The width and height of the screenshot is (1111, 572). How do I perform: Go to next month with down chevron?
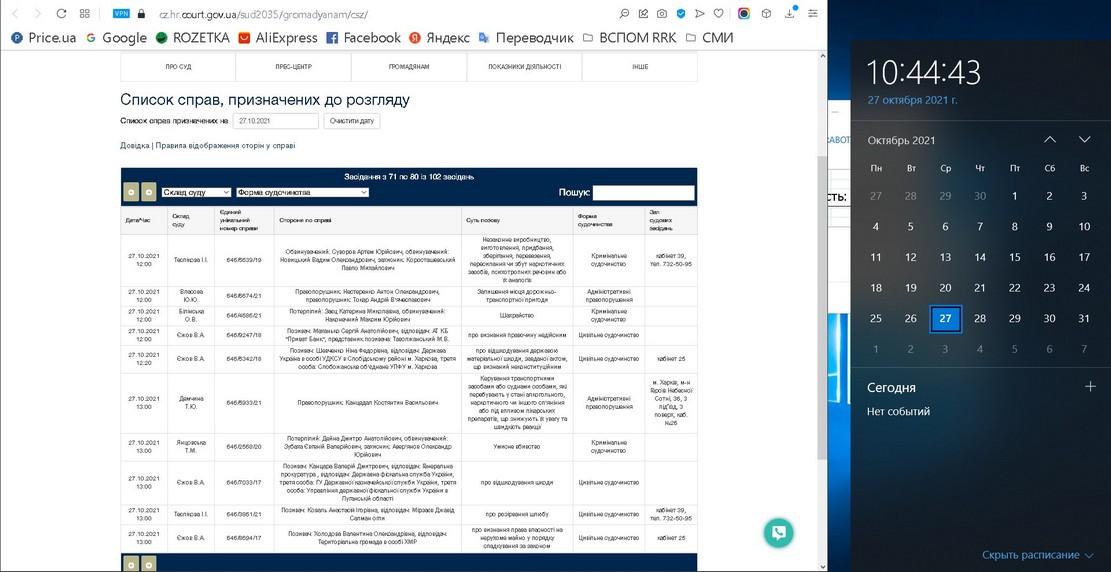point(1084,139)
